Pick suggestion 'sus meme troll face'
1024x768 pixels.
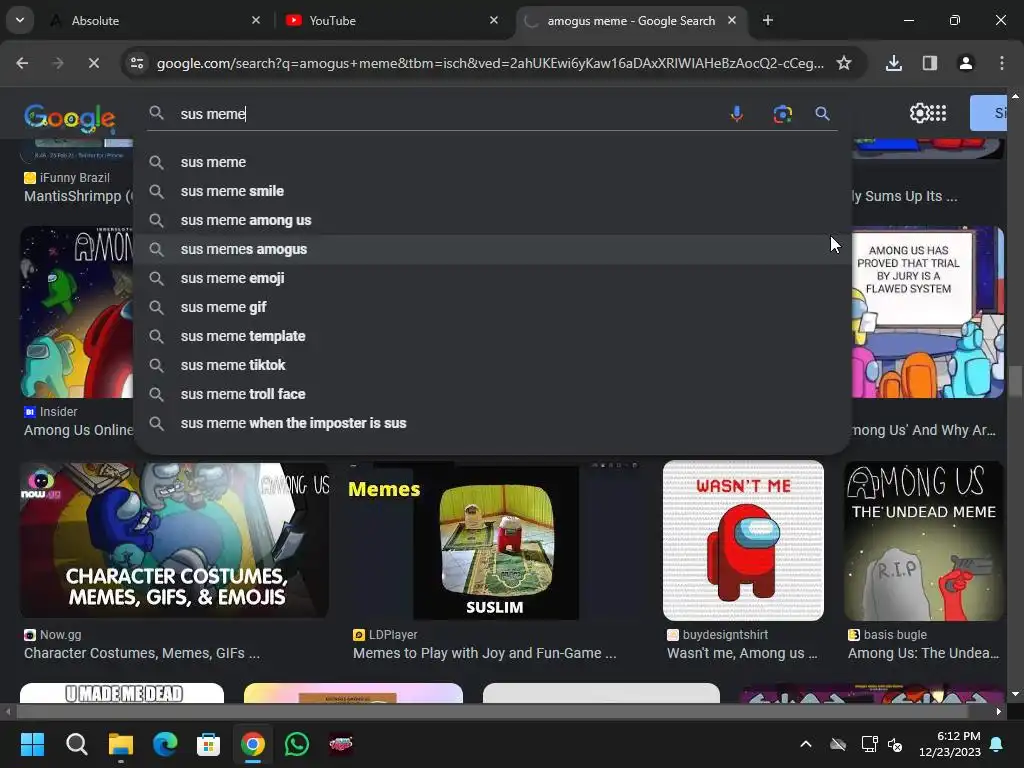(492, 394)
